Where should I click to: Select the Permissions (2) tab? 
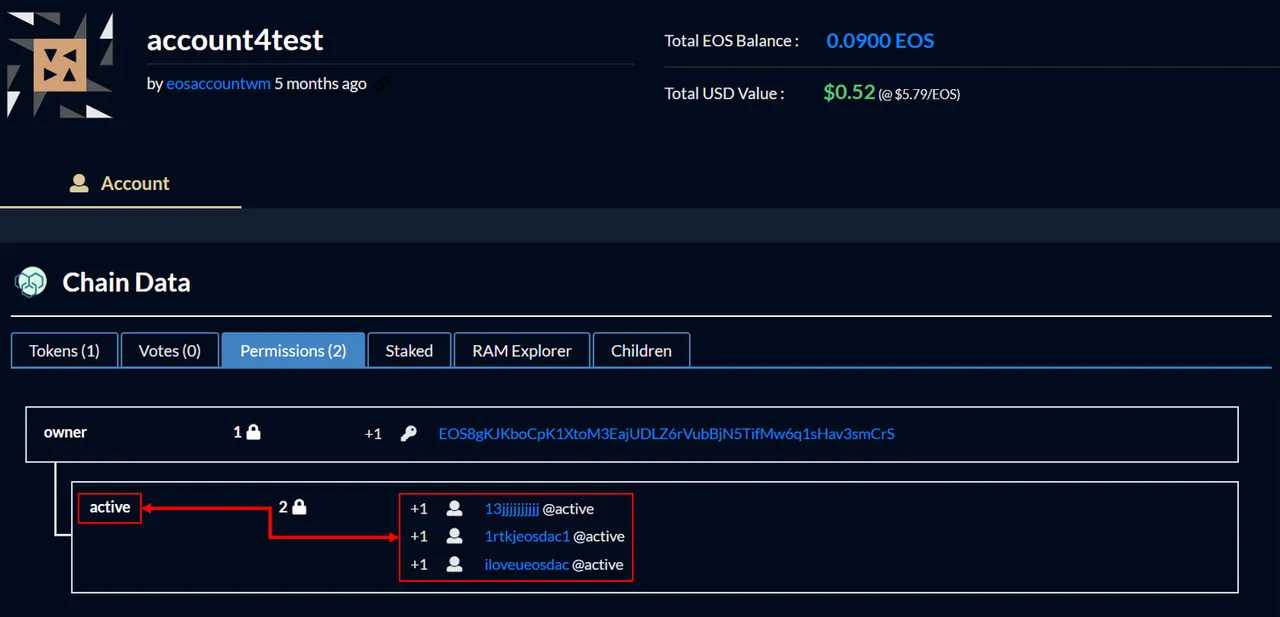[x=293, y=351]
